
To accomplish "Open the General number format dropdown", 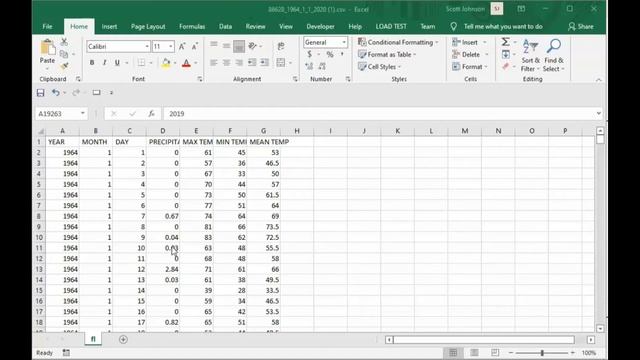I will click(344, 42).
